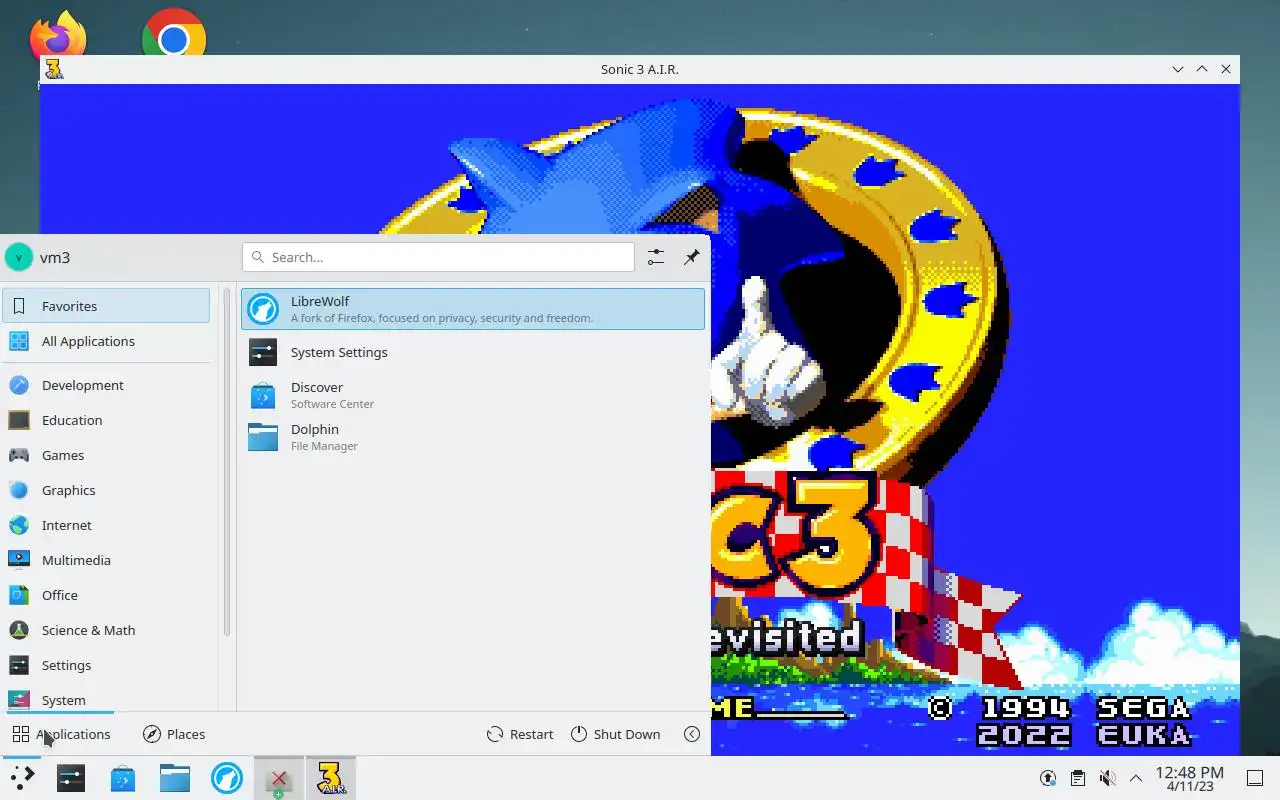Select the Favorites category
Viewport: 1280px width, 800px height.
click(106, 306)
